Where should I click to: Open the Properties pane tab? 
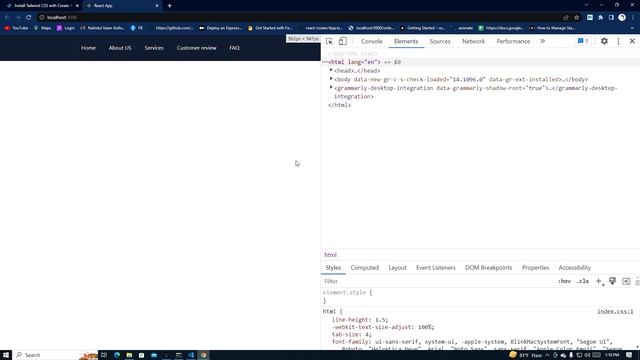point(535,268)
